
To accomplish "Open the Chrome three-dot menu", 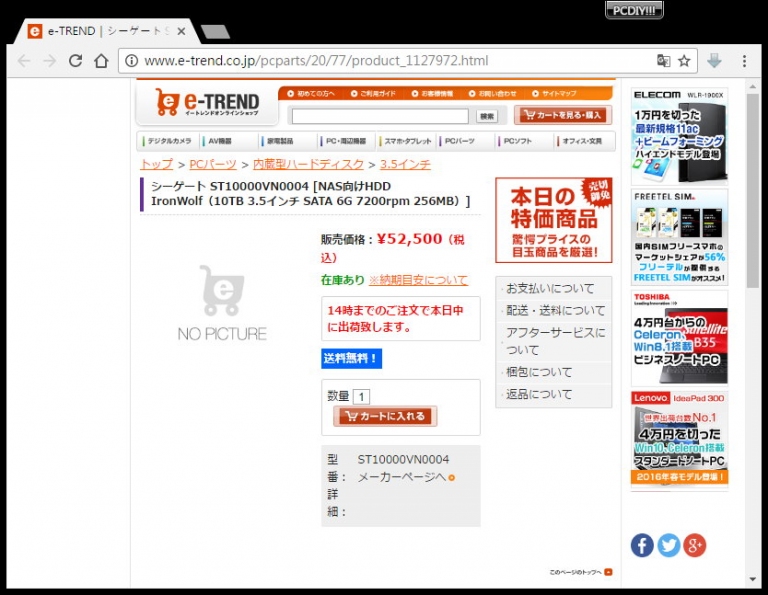I will tap(744, 61).
